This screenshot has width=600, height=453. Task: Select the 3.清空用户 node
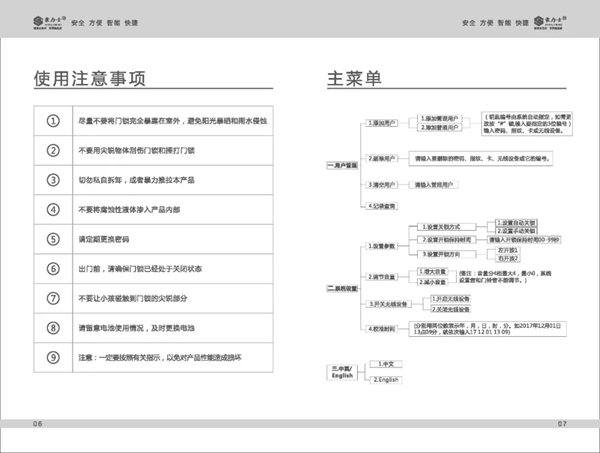[x=382, y=185]
